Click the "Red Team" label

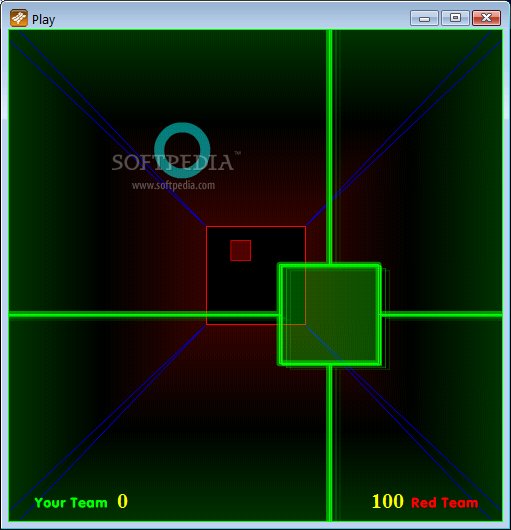[444, 503]
